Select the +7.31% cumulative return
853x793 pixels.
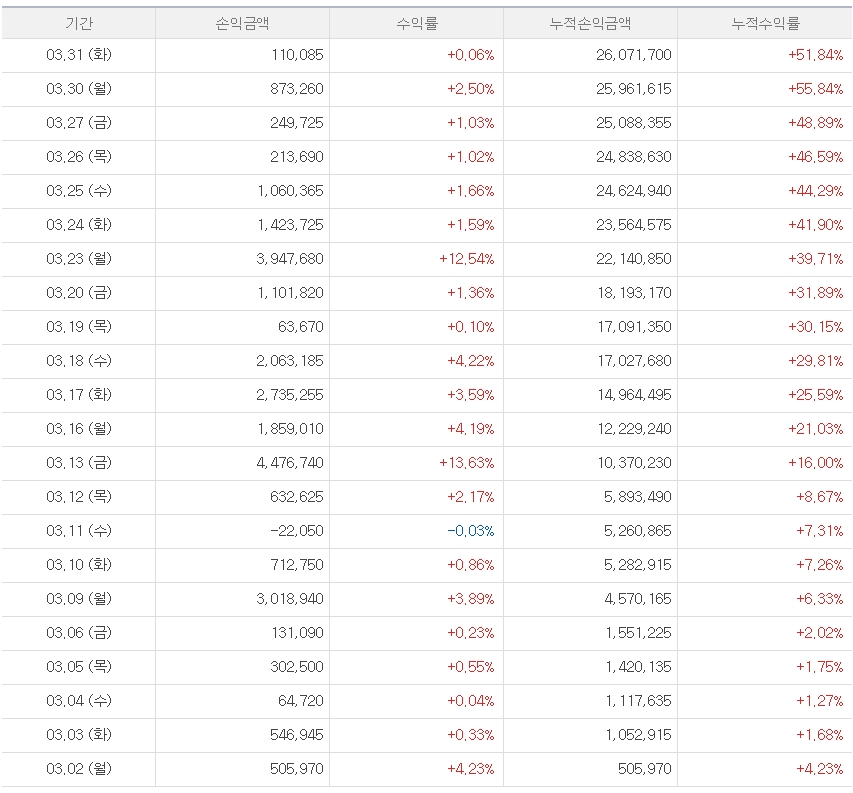tap(819, 531)
